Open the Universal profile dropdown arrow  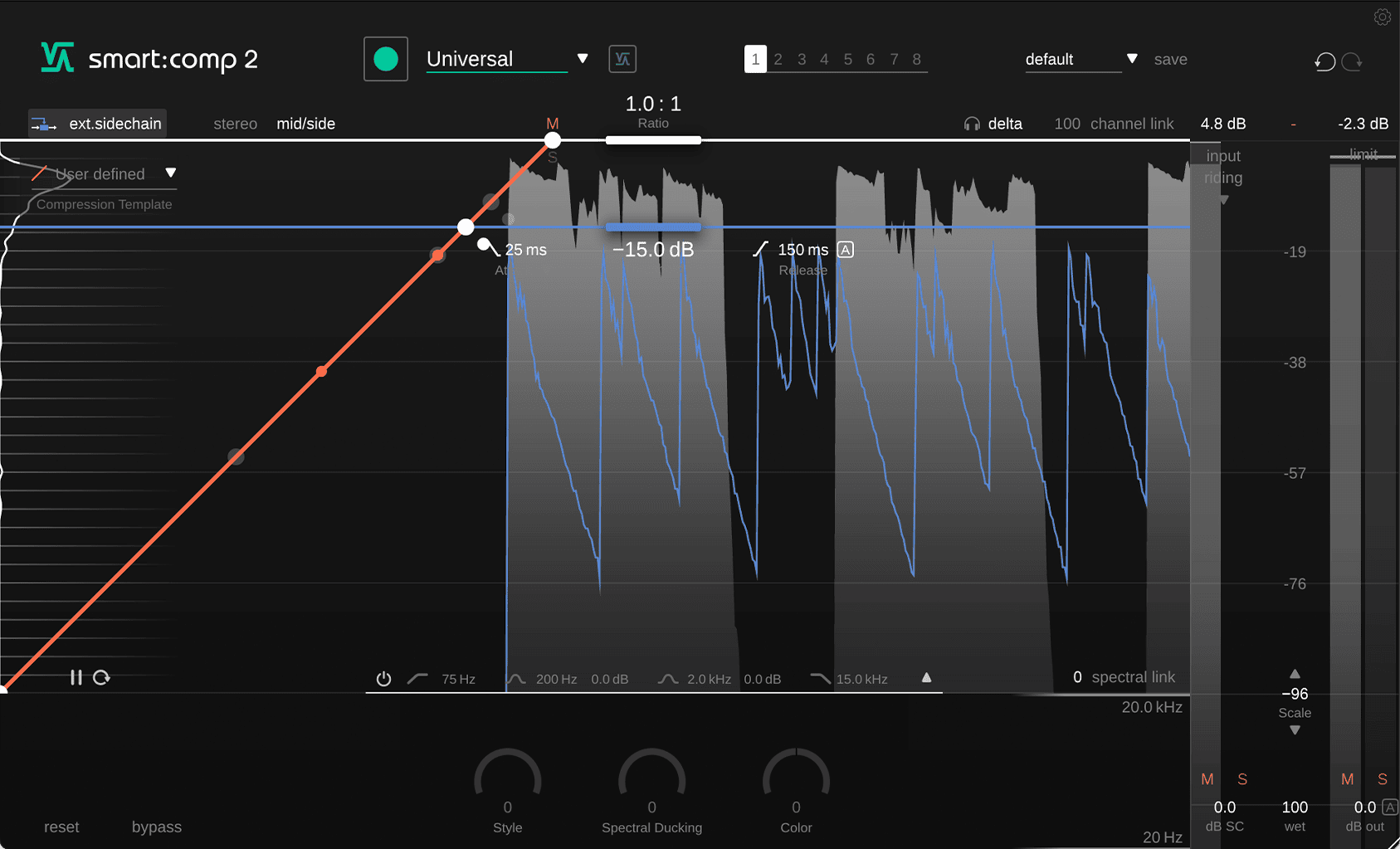(583, 59)
